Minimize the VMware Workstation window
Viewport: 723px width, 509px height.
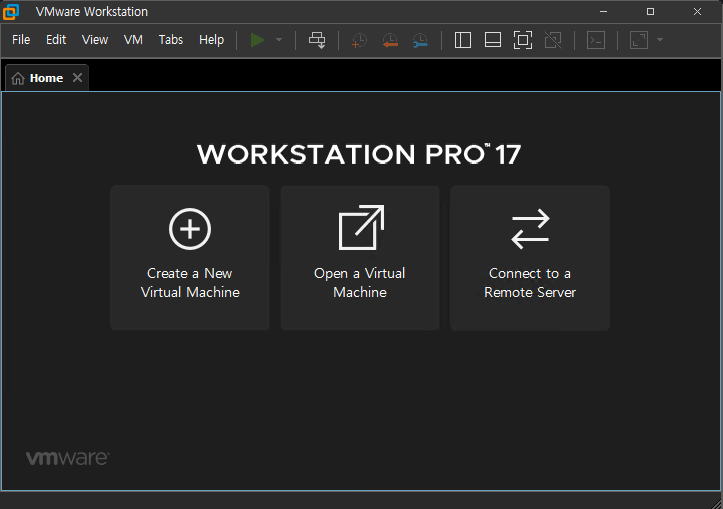pyautogui.click(x=603, y=12)
